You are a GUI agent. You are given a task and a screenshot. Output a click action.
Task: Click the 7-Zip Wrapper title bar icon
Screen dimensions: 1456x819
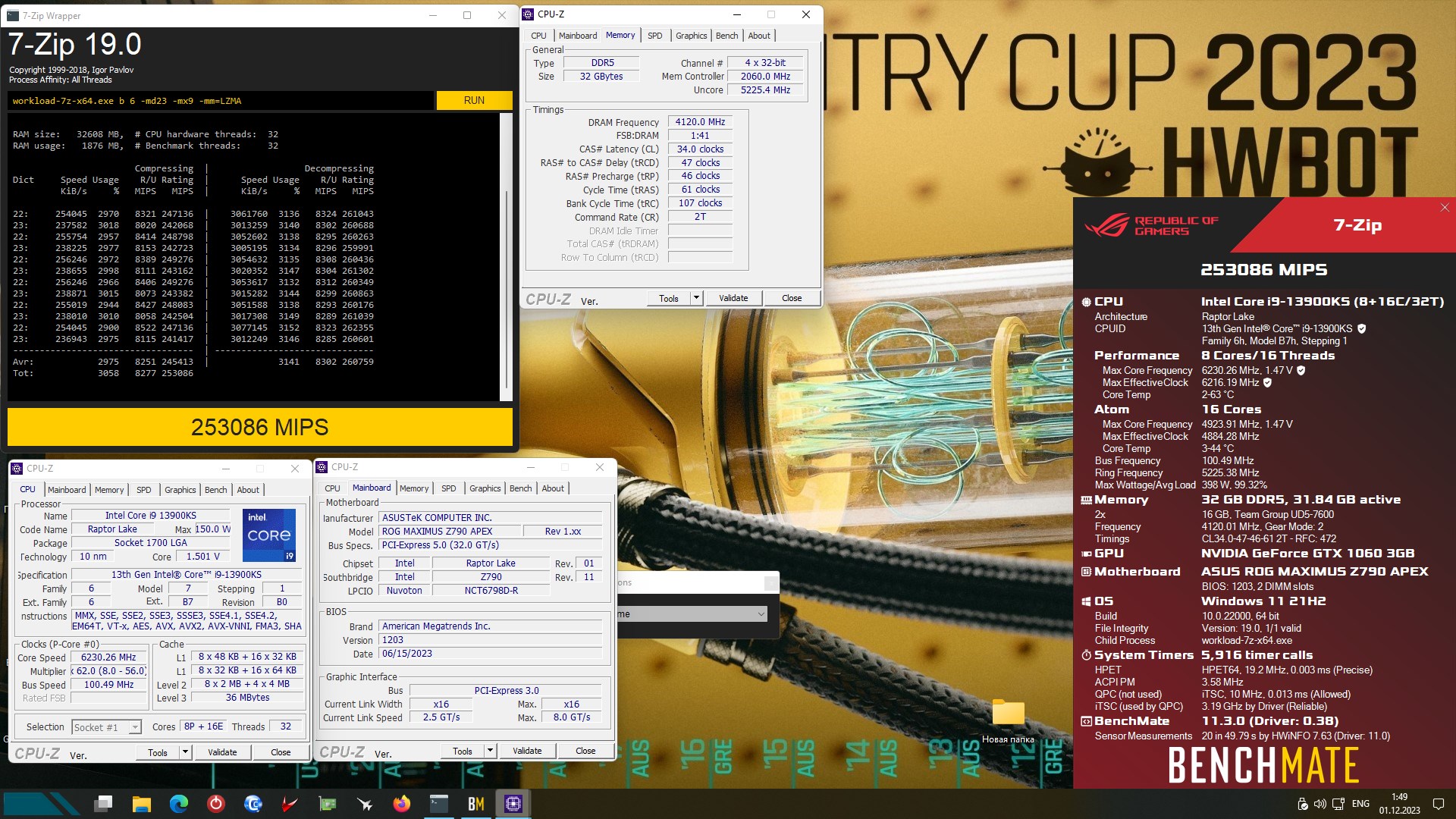click(x=14, y=15)
